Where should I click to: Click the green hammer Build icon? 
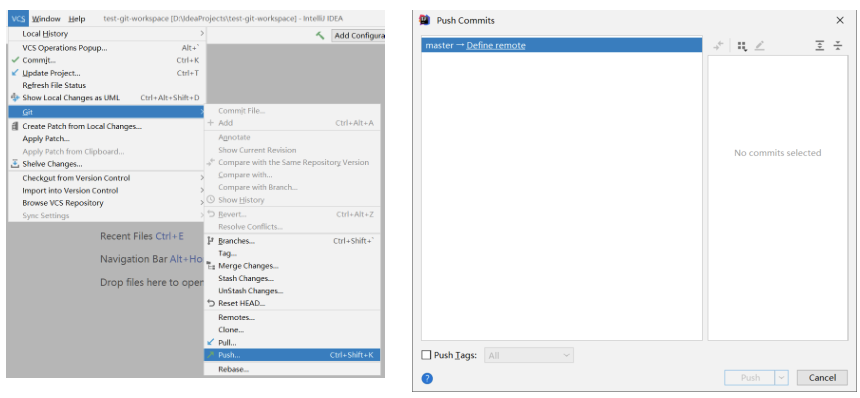tap(320, 35)
